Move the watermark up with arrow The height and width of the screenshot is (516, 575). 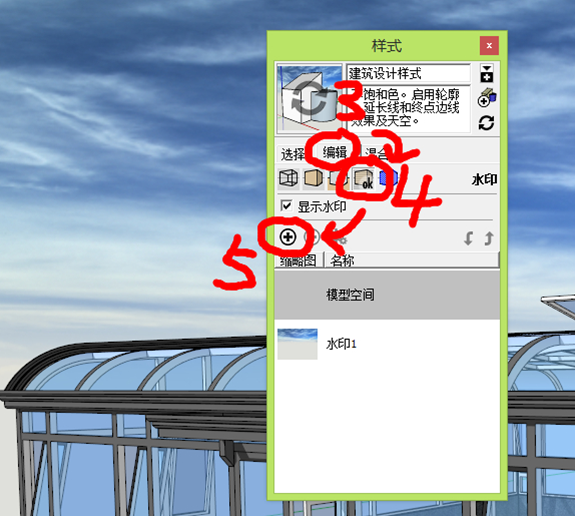coord(488,238)
